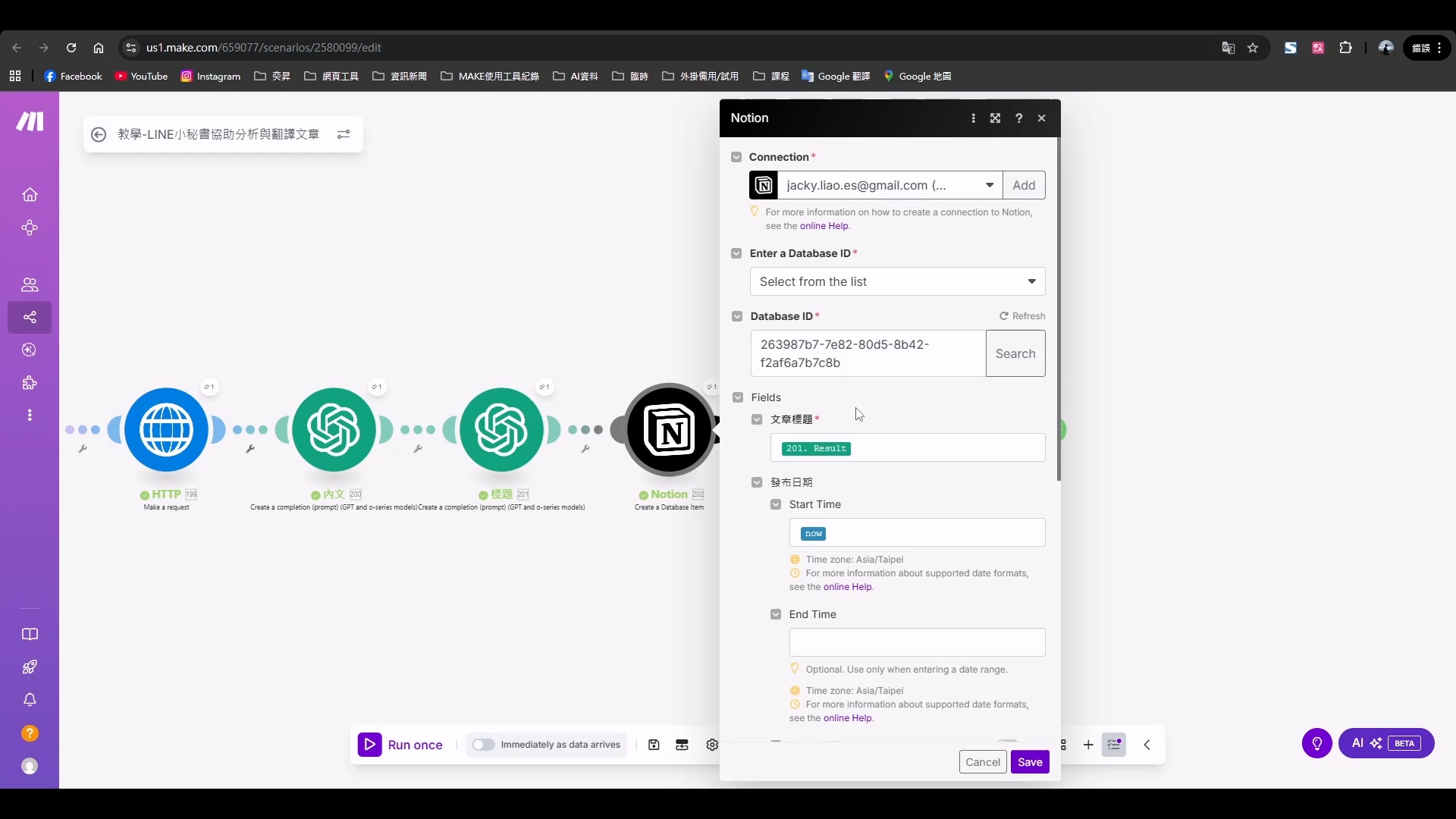This screenshot has width=1456, height=819.
Task: Toggle the Start Time checkbox
Action: tap(776, 504)
